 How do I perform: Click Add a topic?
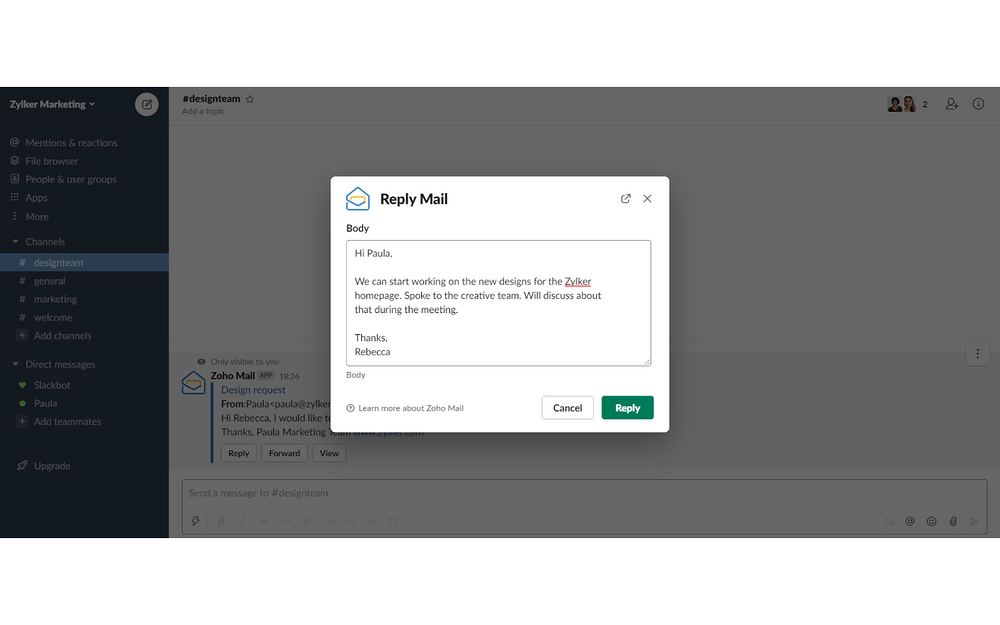pos(203,111)
